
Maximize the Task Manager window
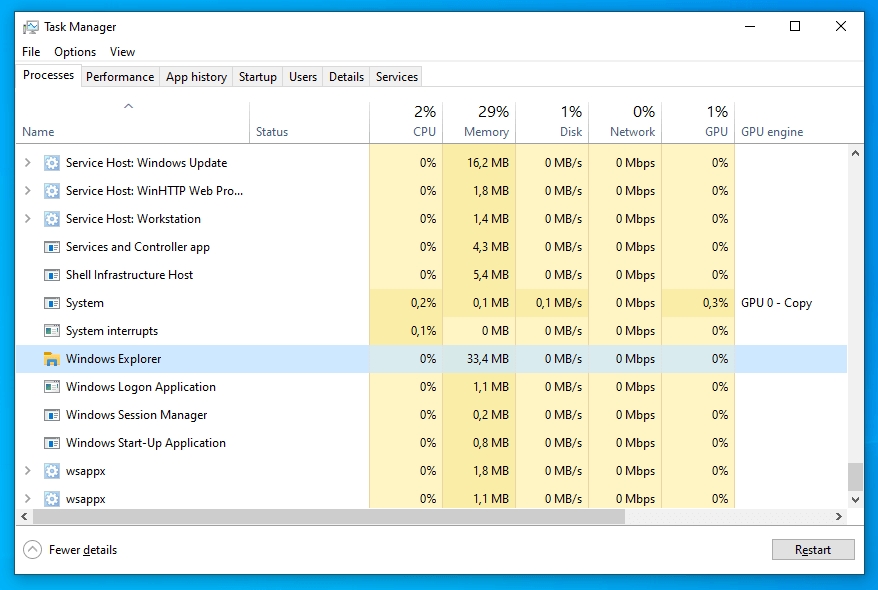pos(795,26)
